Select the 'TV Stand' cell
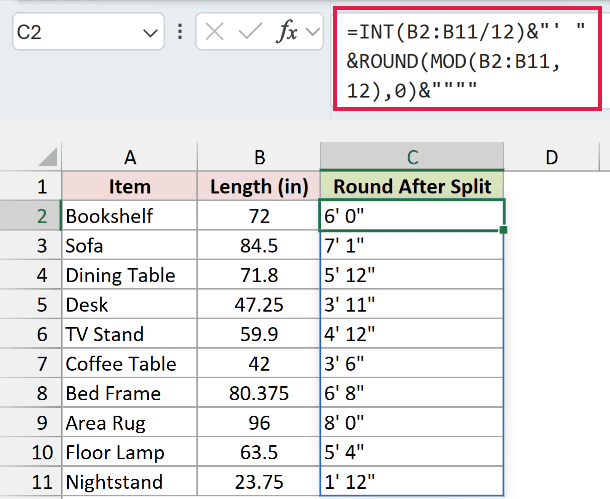Image resolution: width=610 pixels, height=499 pixels. 130,334
